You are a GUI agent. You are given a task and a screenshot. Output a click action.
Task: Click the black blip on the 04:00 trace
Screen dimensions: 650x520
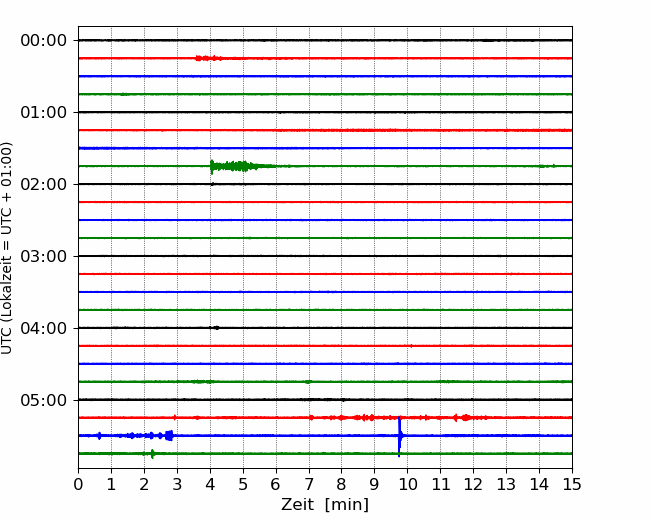[x=216, y=328]
